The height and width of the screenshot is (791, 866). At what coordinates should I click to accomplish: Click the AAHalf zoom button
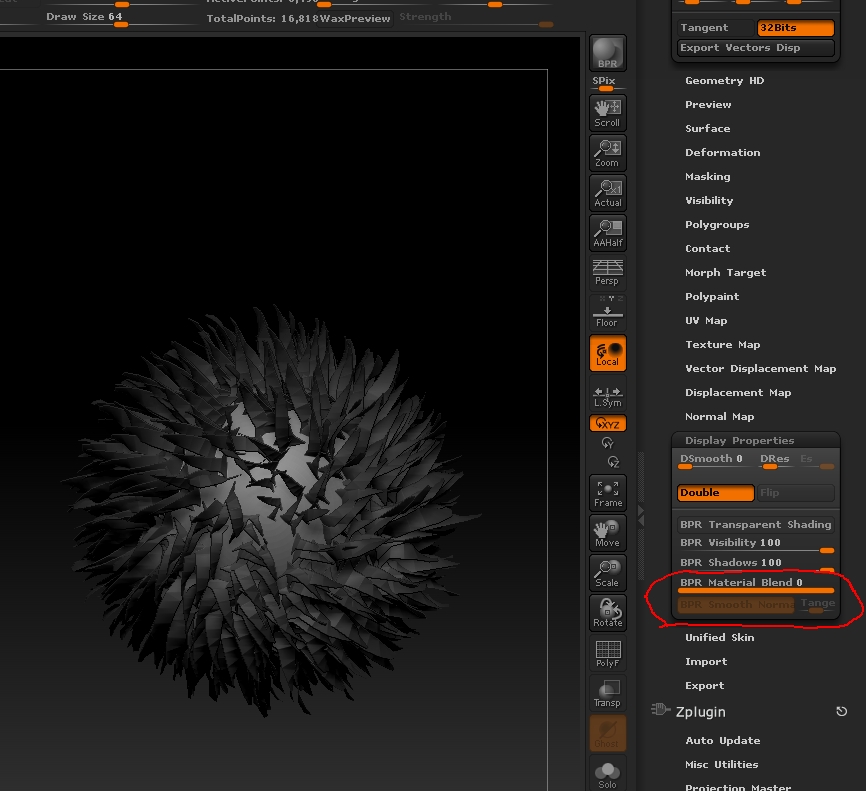[x=608, y=233]
